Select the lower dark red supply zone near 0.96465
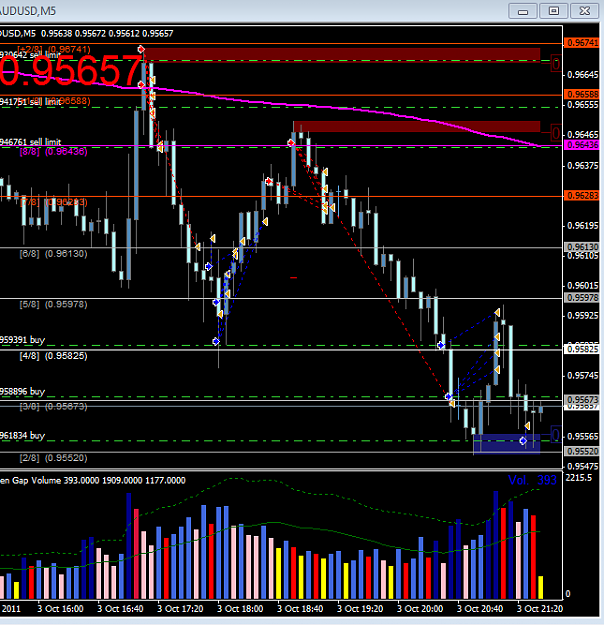The height and width of the screenshot is (625, 604). tap(417, 126)
